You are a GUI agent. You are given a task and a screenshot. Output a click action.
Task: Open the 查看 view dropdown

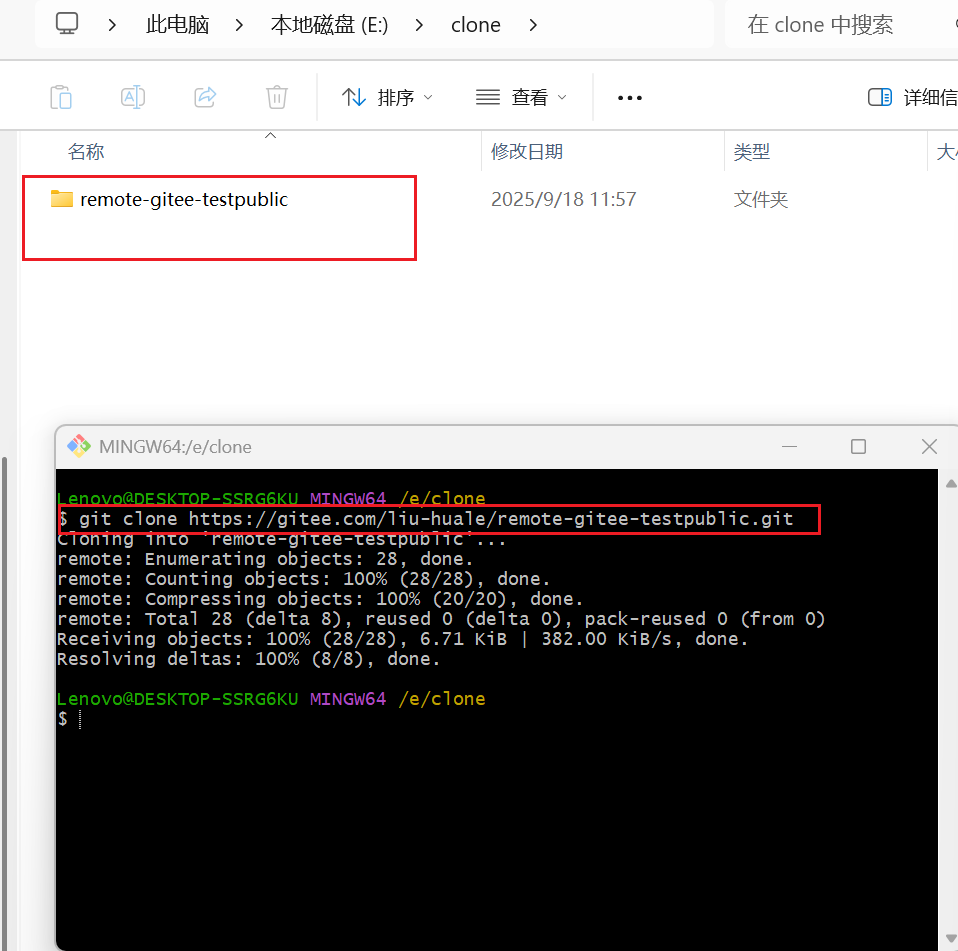click(x=521, y=97)
